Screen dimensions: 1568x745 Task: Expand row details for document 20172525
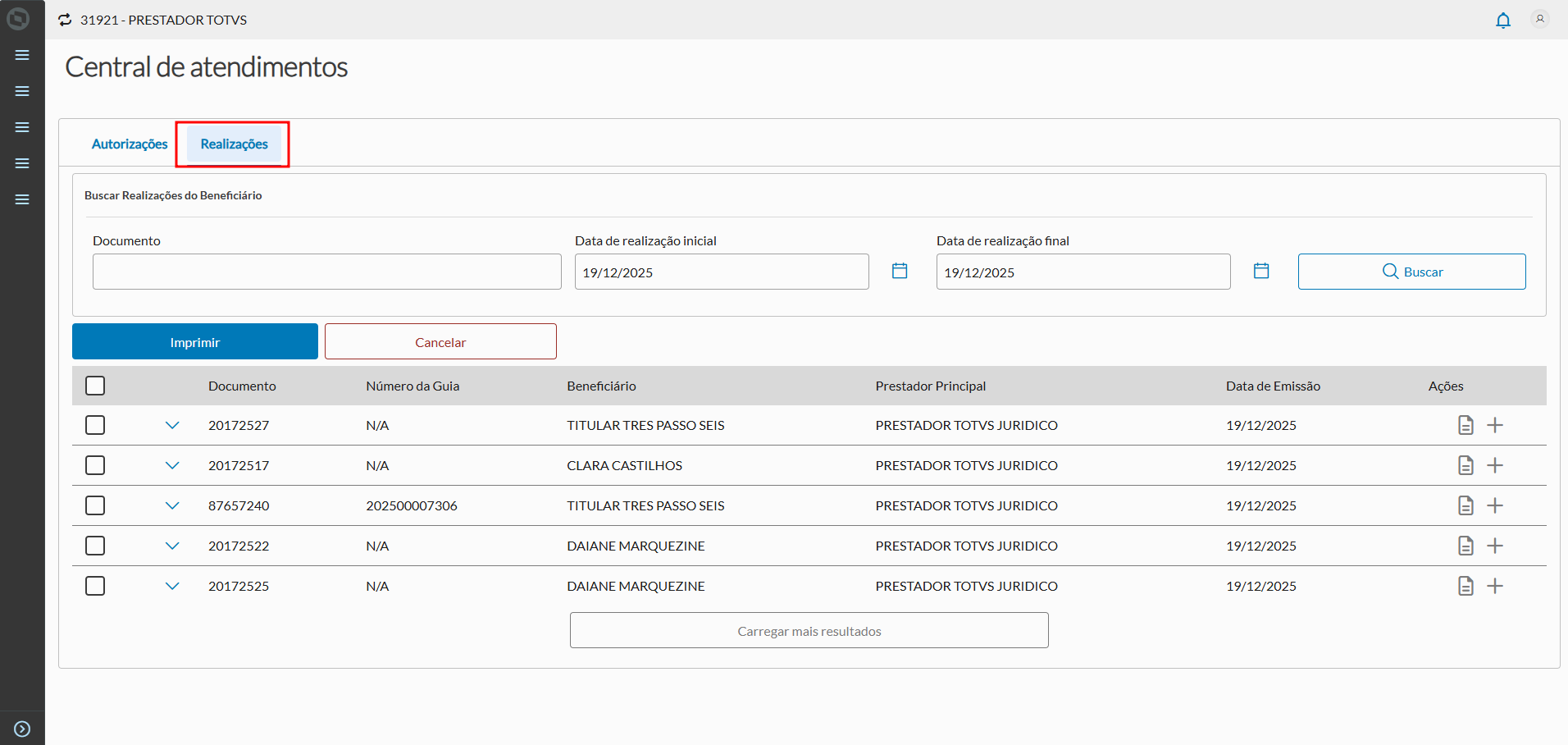pos(172,586)
